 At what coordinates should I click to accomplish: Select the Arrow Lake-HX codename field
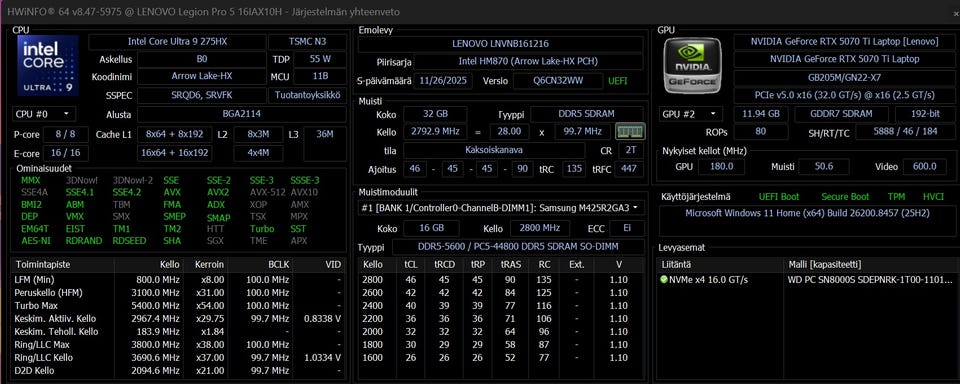coord(201,76)
